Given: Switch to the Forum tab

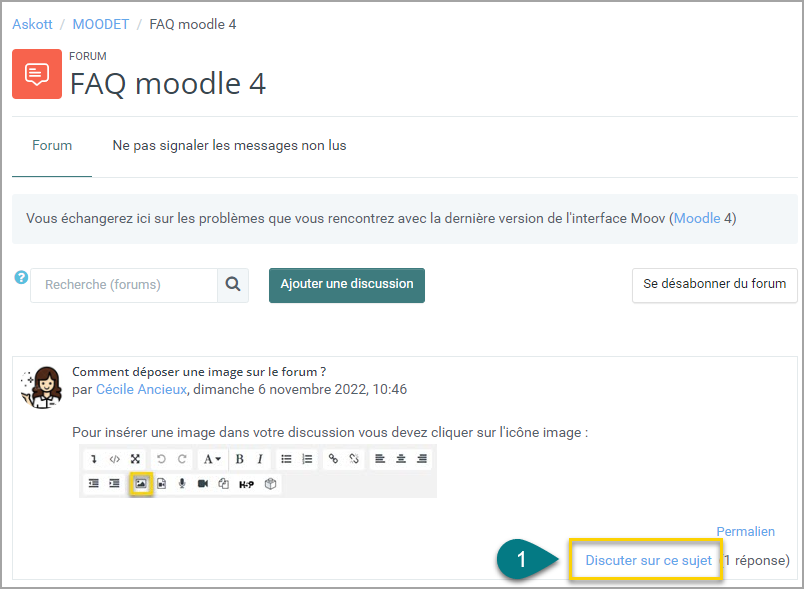Looking at the screenshot, I should (52, 146).
